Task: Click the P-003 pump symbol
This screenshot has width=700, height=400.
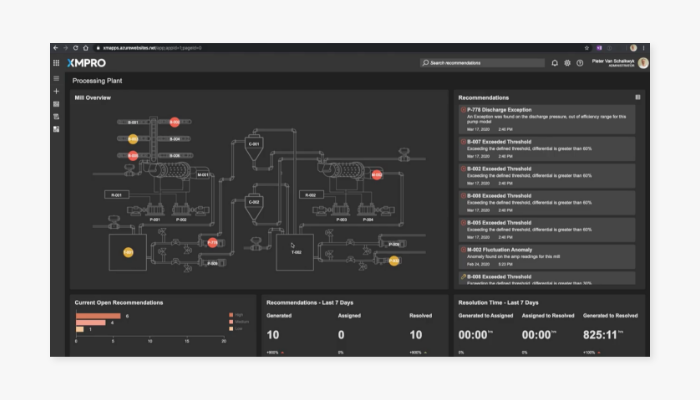Action: coord(341,209)
